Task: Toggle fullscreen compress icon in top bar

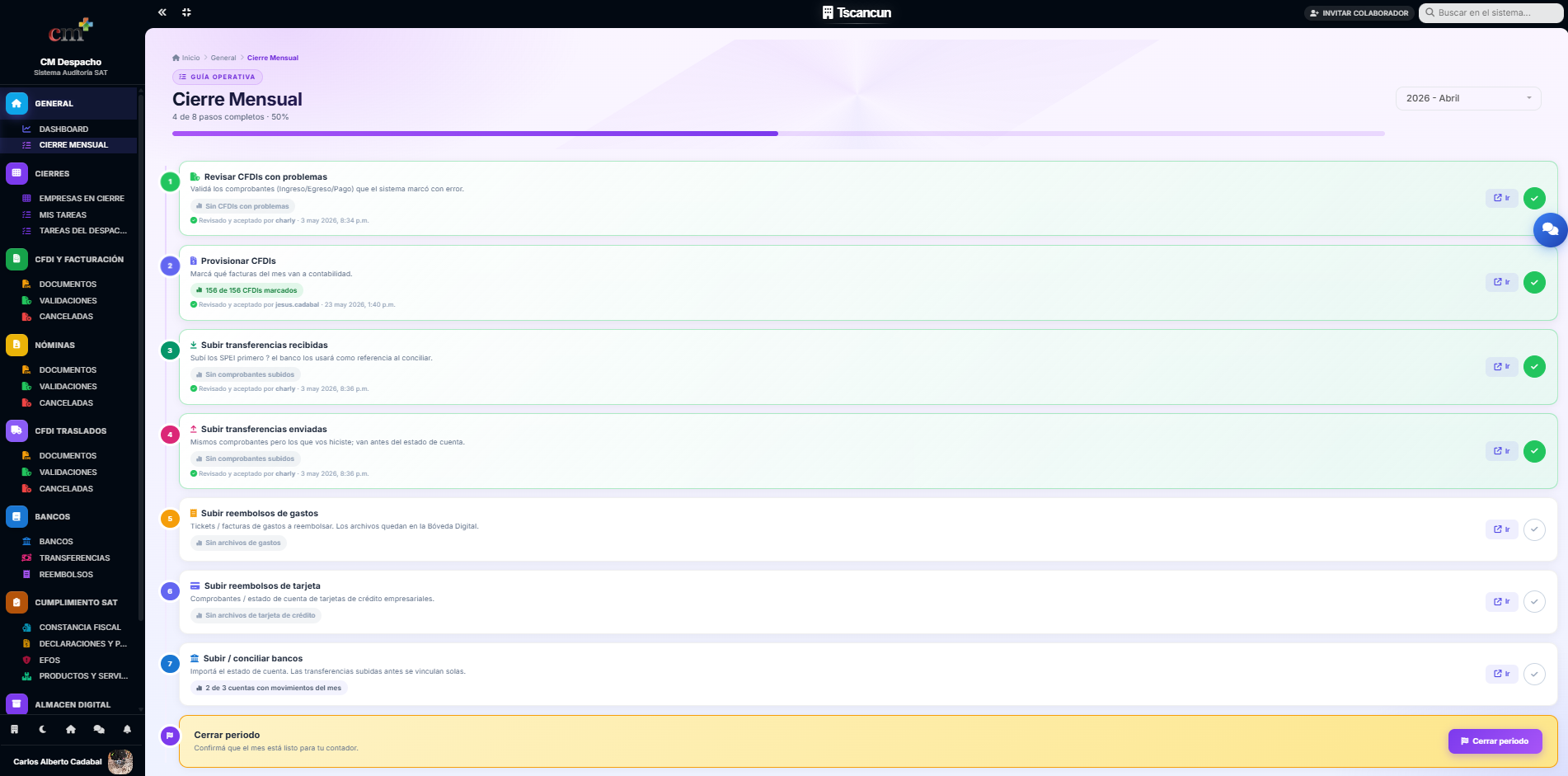Action: (x=186, y=12)
